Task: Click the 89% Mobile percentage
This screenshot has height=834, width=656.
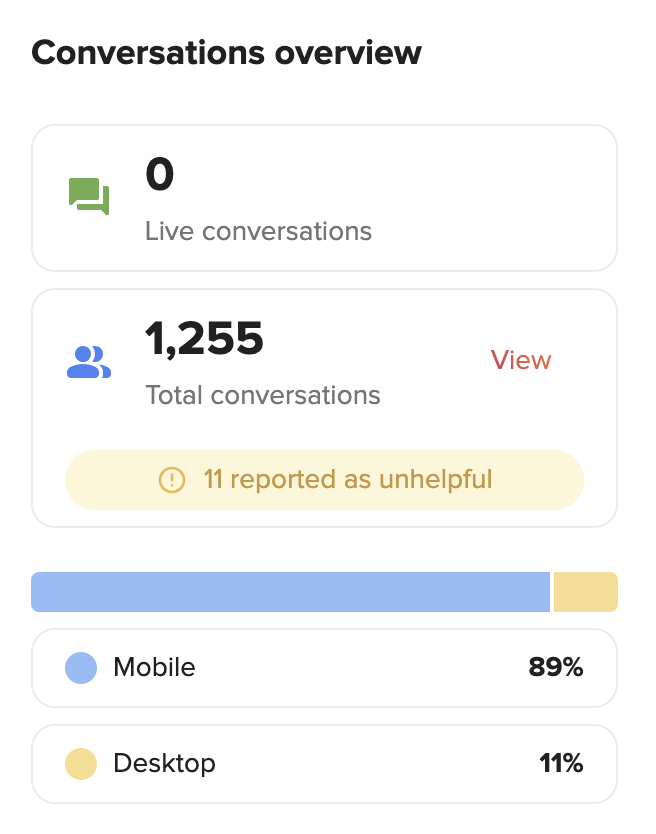Action: pos(555,668)
